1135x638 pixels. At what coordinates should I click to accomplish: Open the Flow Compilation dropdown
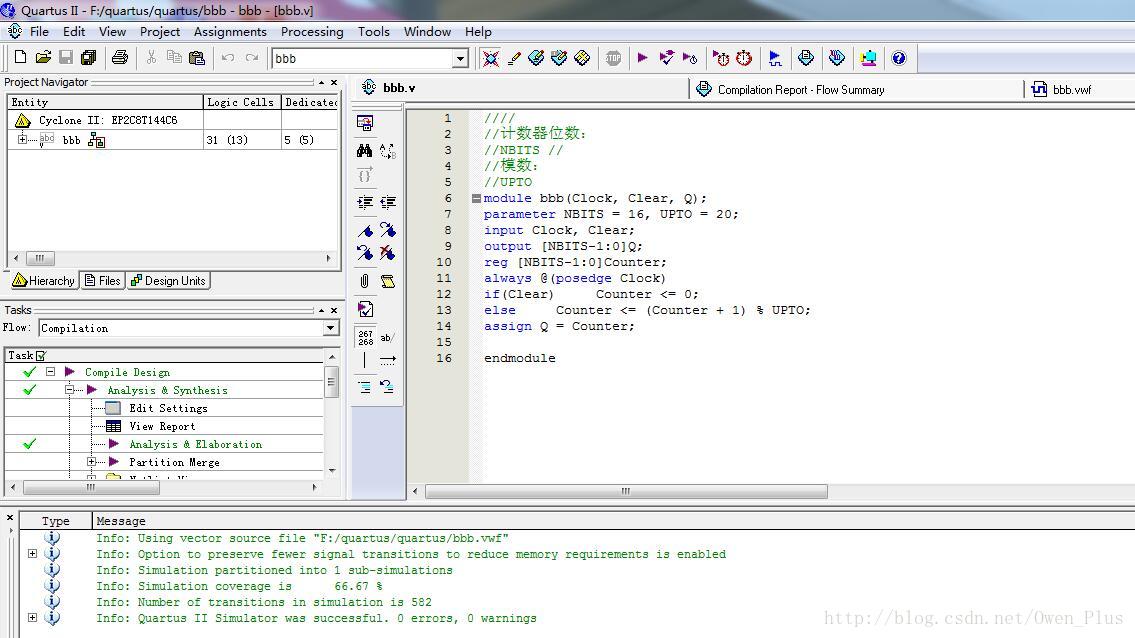[331, 328]
